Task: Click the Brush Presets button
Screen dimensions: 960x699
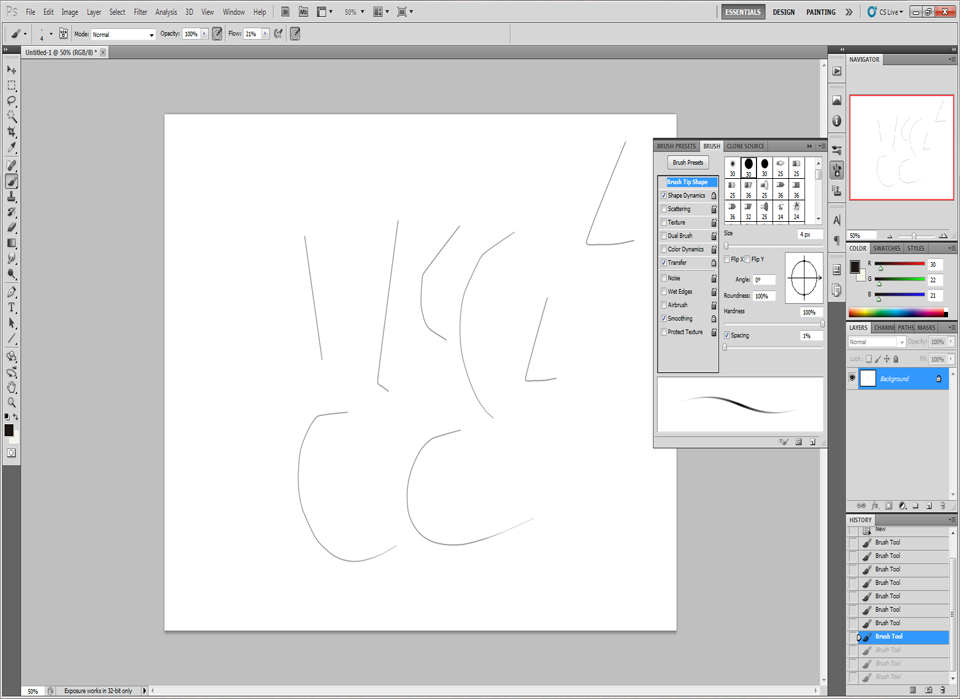Action: tap(688, 162)
